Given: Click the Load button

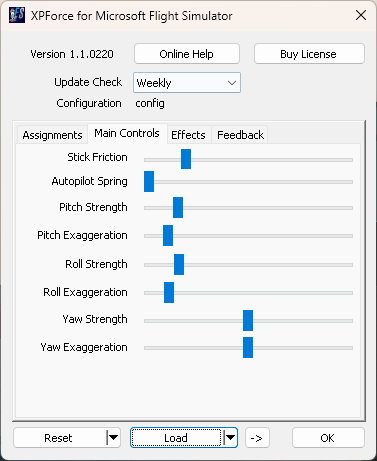Looking at the screenshot, I should 176,438.
